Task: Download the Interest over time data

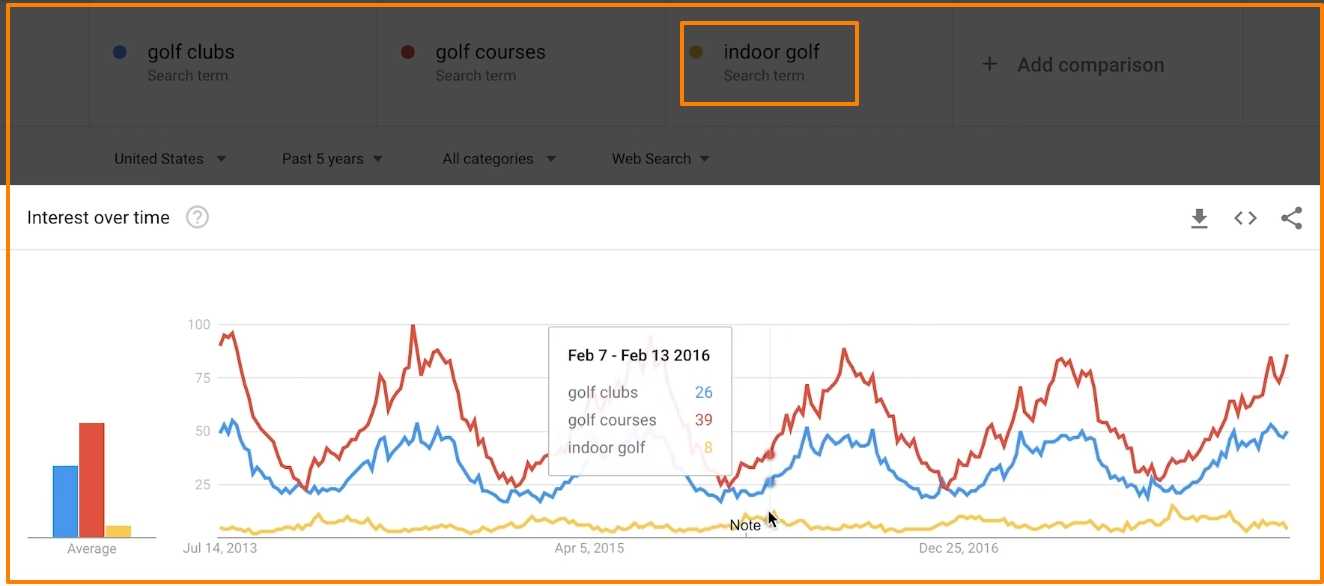Action: coord(1199,218)
